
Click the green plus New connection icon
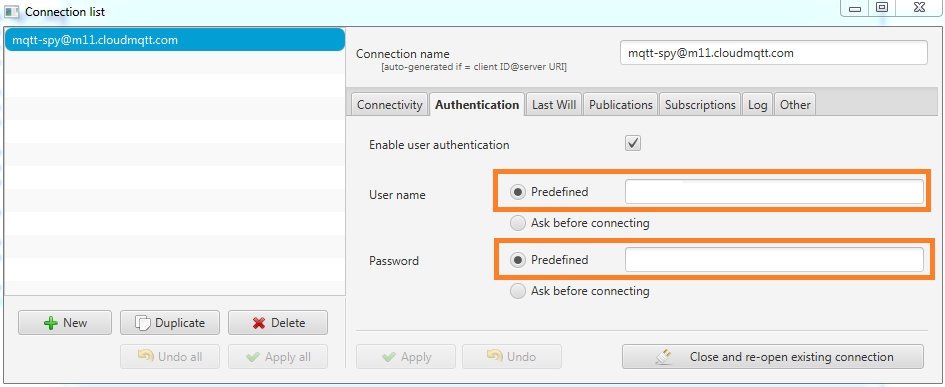[51, 323]
